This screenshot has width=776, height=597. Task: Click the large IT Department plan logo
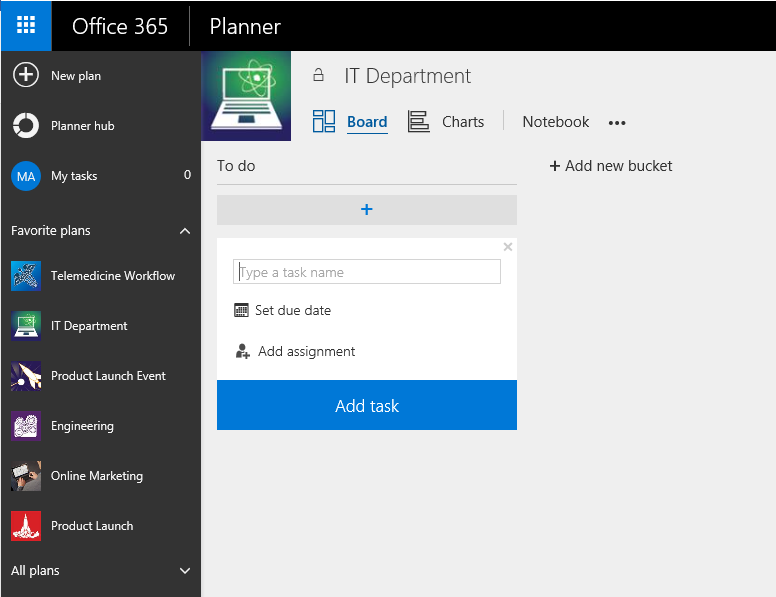pos(246,96)
